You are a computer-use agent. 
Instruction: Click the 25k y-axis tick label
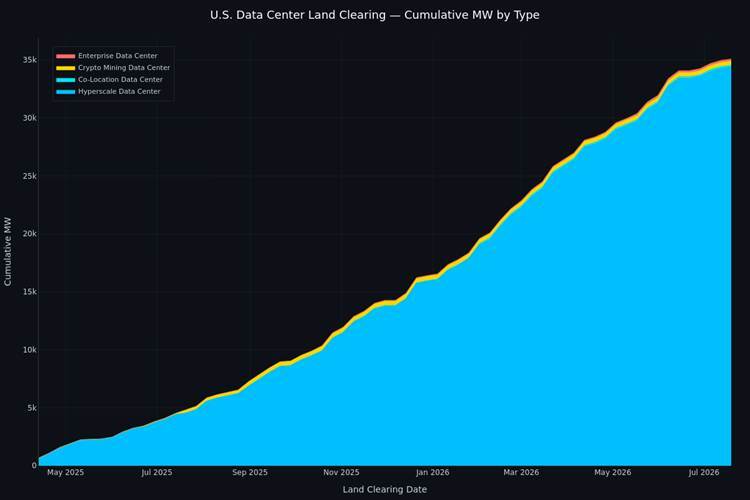(x=30, y=176)
